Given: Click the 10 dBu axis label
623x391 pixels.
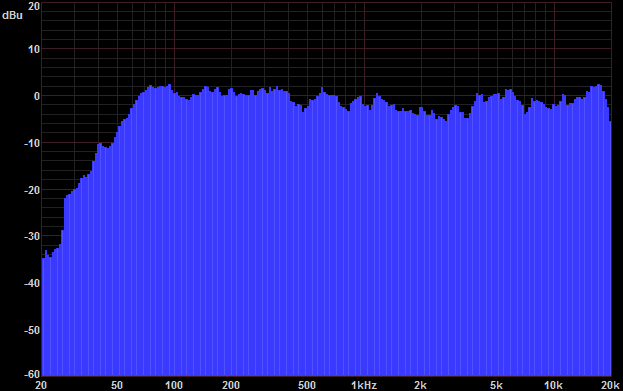Looking at the screenshot, I should click(34, 49).
